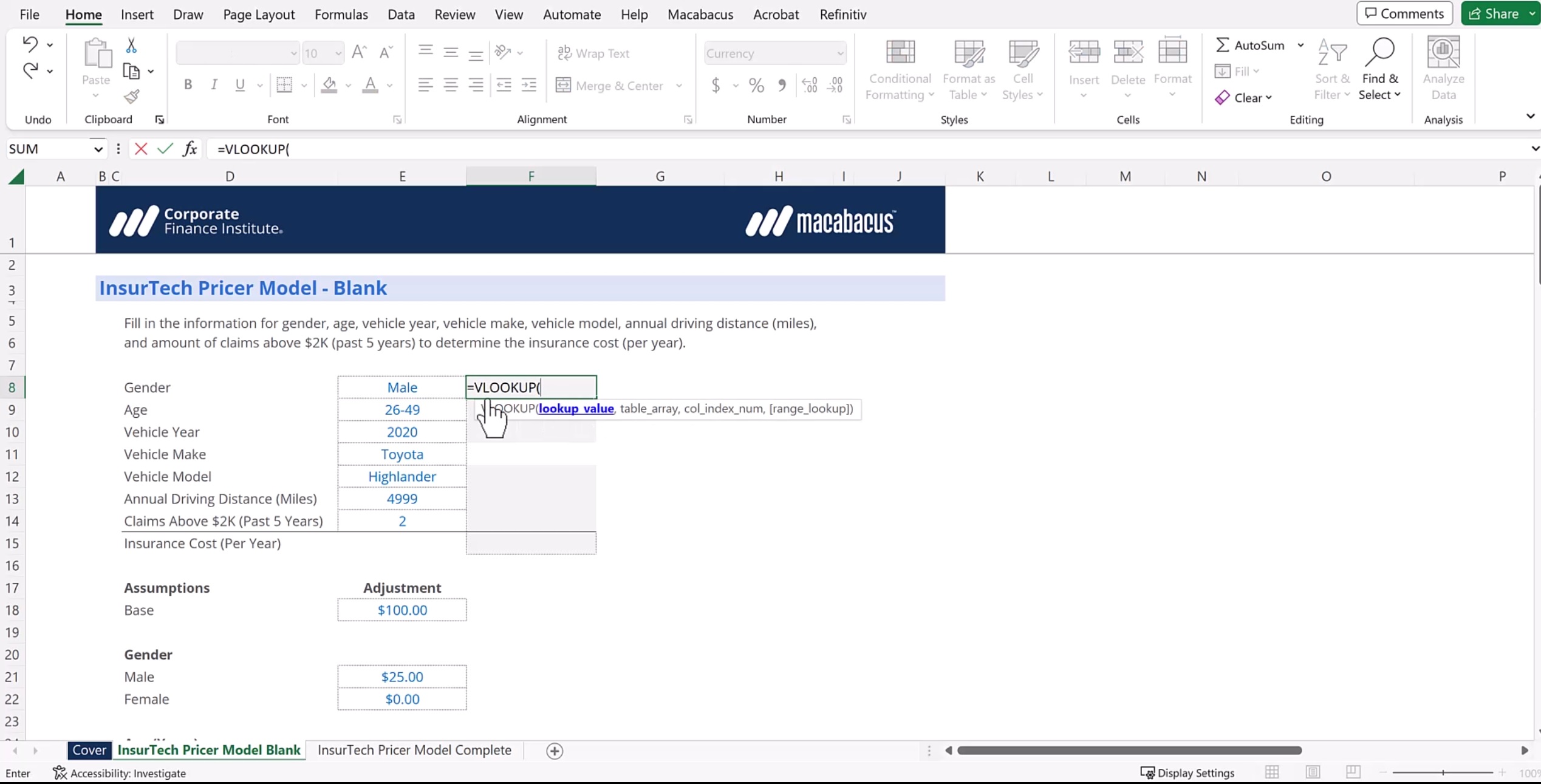This screenshot has width=1541, height=784.
Task: Select cell E8 containing Male
Action: [402, 387]
